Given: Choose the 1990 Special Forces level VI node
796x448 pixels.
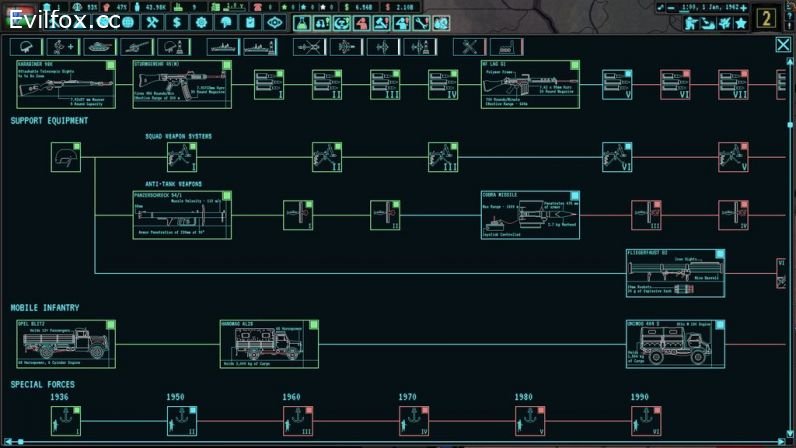Looking at the screenshot, I should (645, 419).
